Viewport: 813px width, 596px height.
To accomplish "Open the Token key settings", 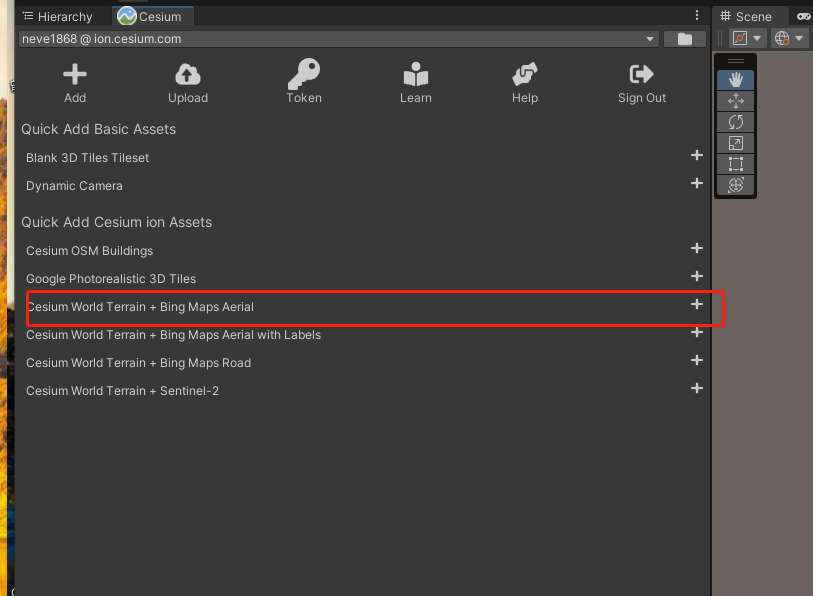I will click(304, 74).
